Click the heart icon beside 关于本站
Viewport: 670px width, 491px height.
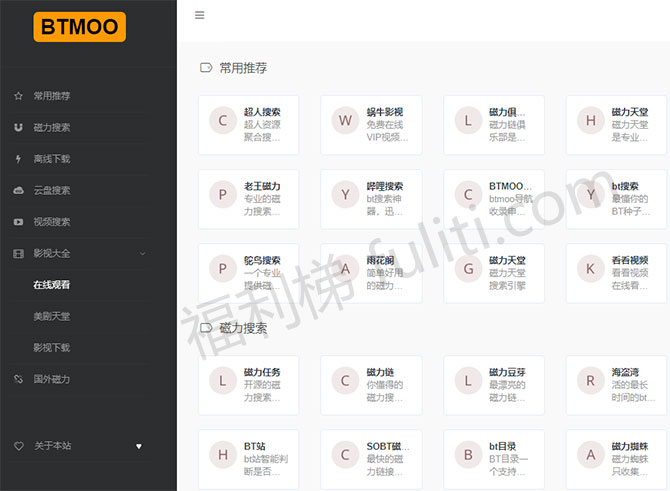[x=18, y=446]
